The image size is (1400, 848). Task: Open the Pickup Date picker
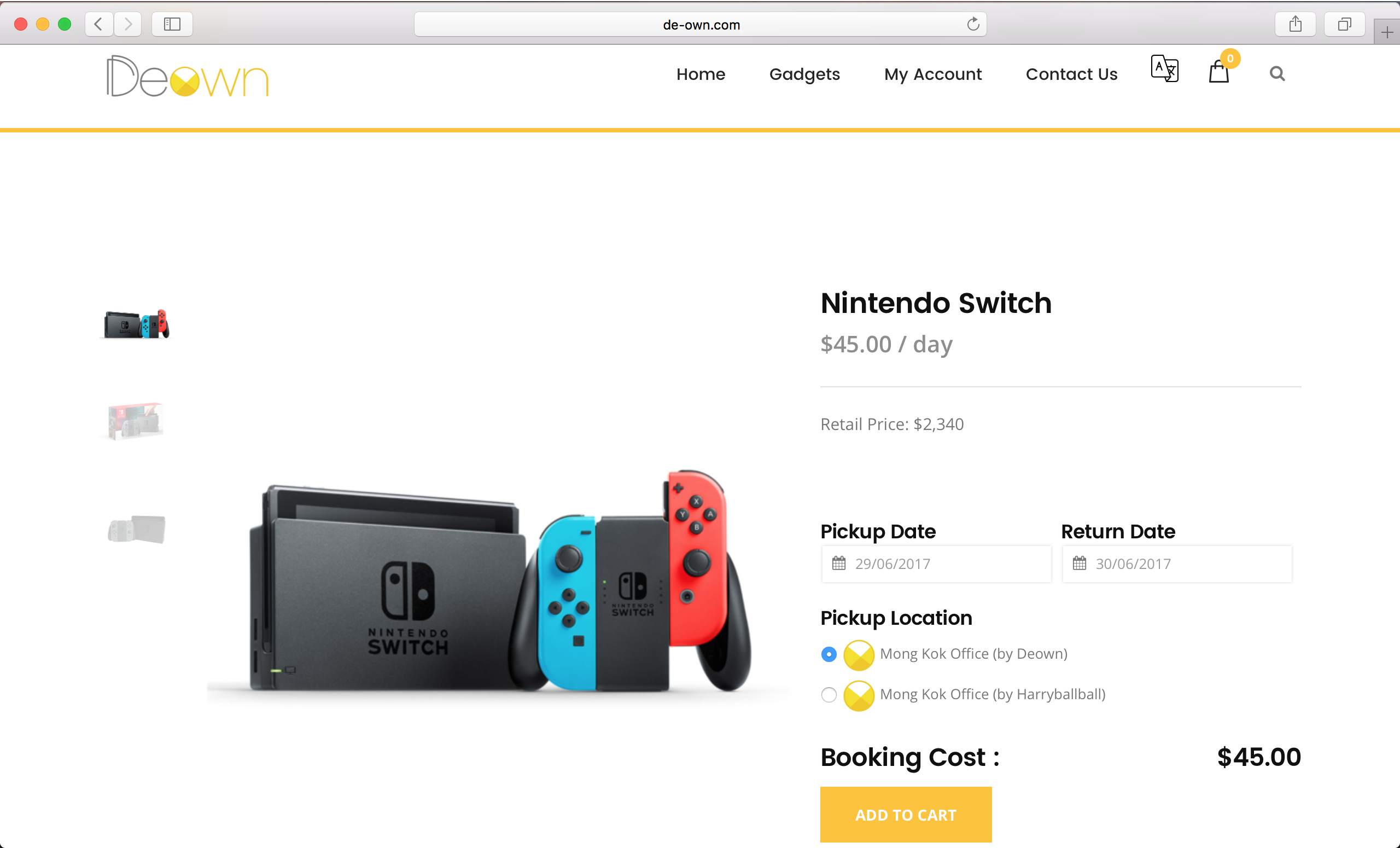(x=936, y=564)
